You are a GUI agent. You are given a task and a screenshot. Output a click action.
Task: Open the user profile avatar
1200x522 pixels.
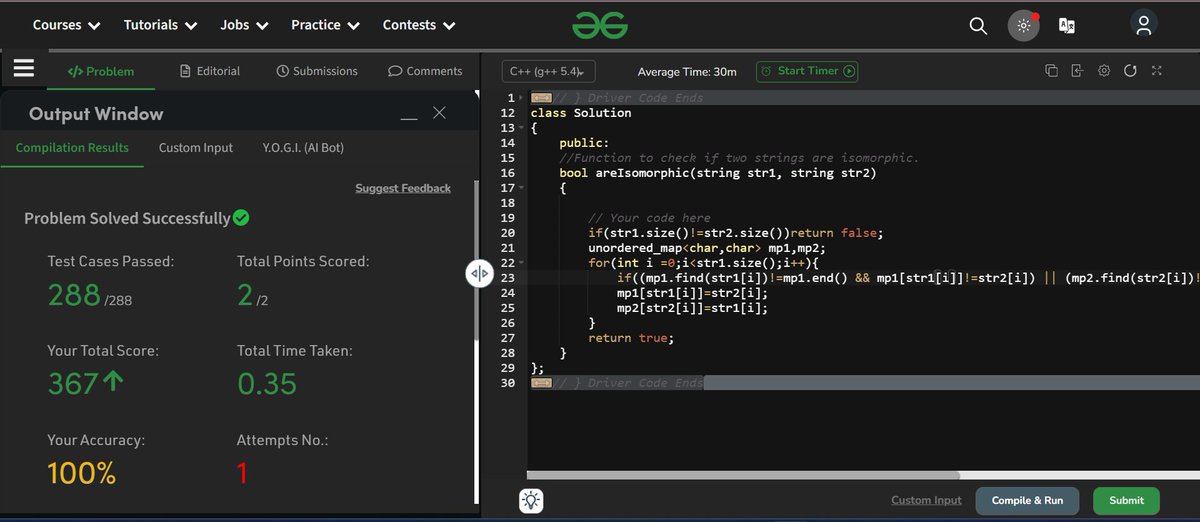pyautogui.click(x=1143, y=24)
